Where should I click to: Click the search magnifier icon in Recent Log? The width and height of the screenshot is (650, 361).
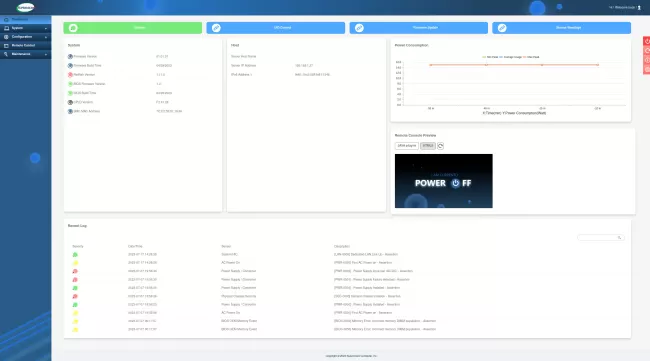(619, 237)
